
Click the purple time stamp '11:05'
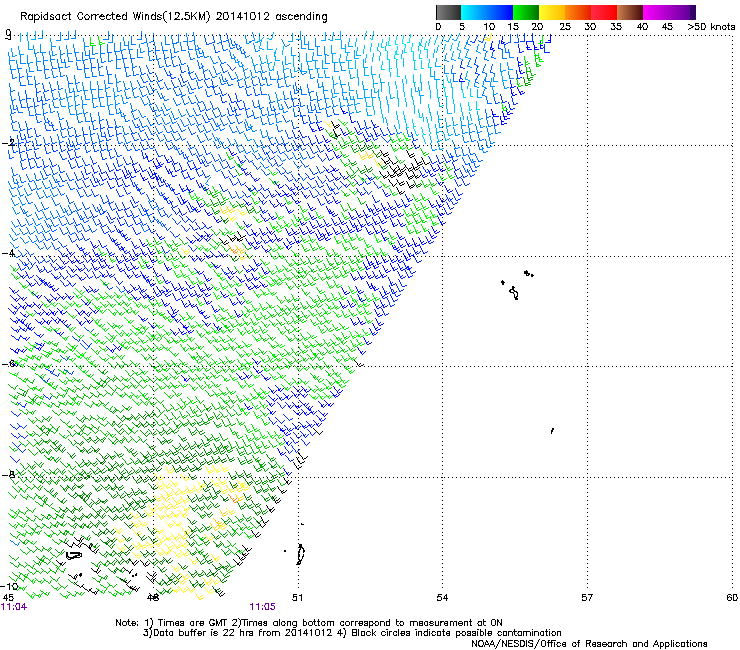coord(262,607)
